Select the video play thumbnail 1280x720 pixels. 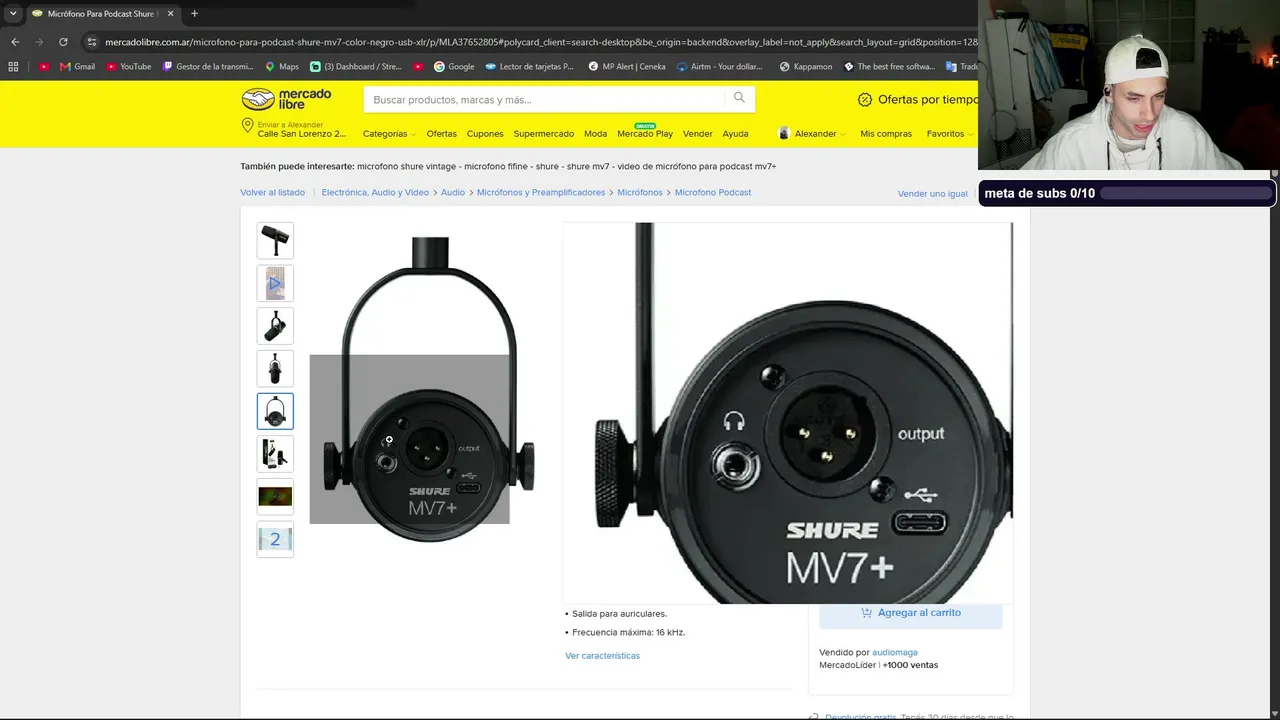click(275, 284)
